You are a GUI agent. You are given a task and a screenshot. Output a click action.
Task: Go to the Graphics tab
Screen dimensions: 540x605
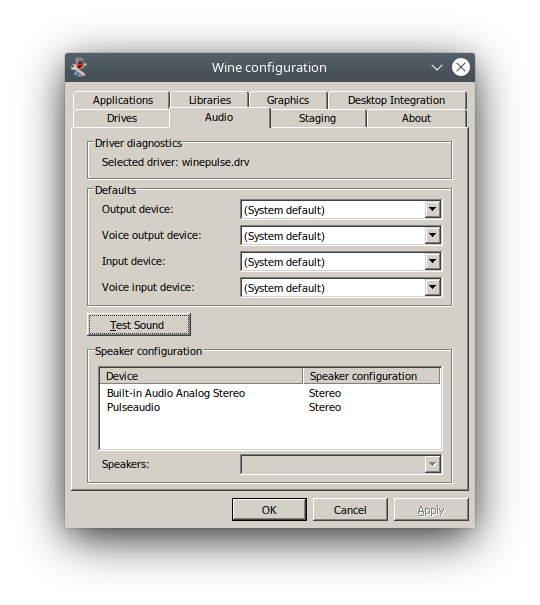click(x=288, y=100)
